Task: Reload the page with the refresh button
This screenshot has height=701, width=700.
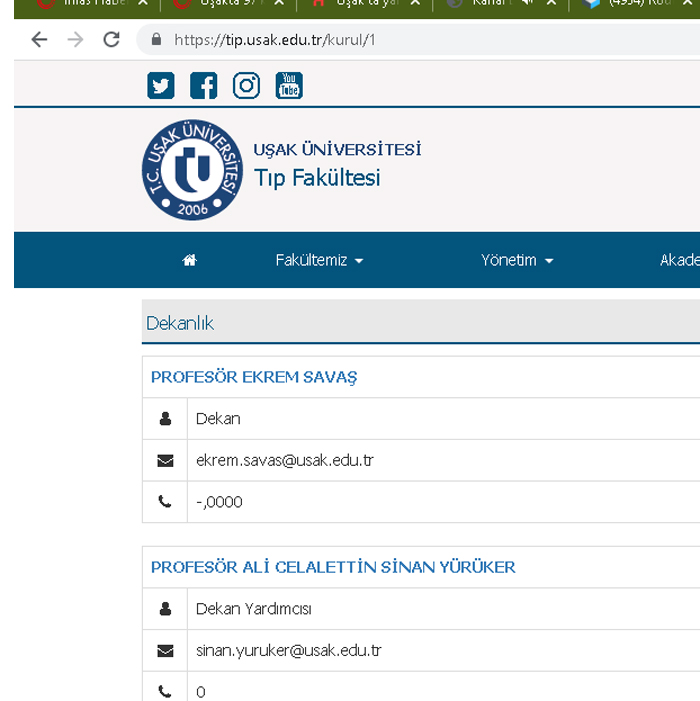Action: coord(111,40)
